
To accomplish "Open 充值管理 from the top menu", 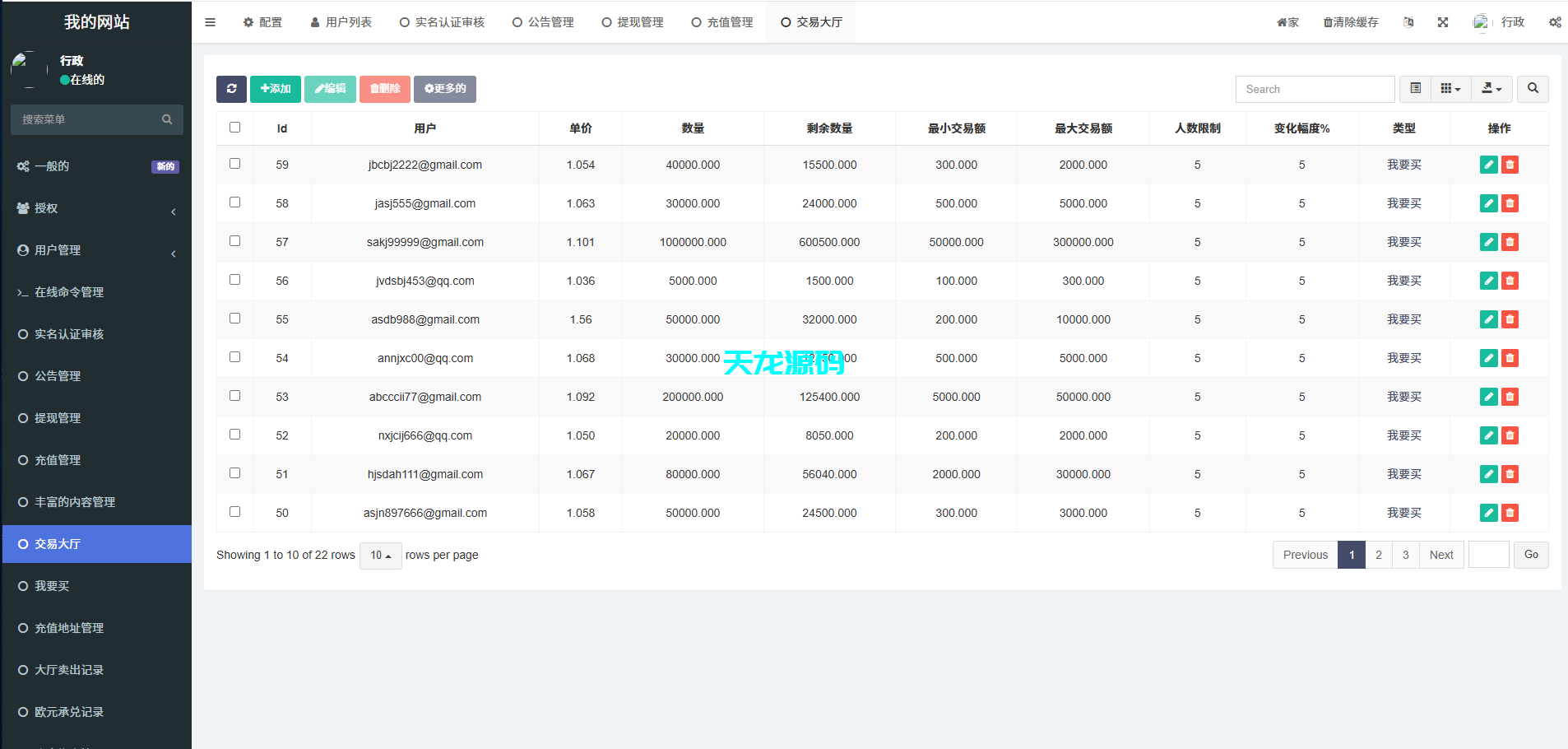I will coord(721,22).
